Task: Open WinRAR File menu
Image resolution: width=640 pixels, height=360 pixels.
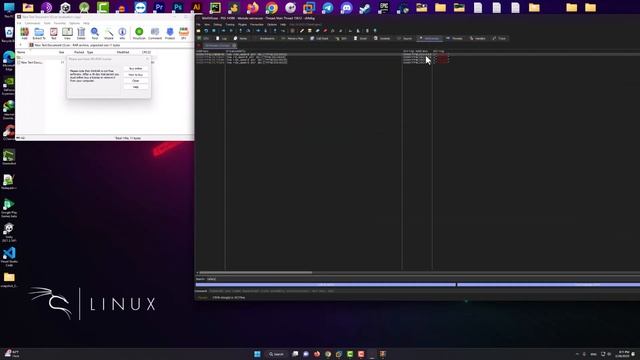Action: [19, 23]
